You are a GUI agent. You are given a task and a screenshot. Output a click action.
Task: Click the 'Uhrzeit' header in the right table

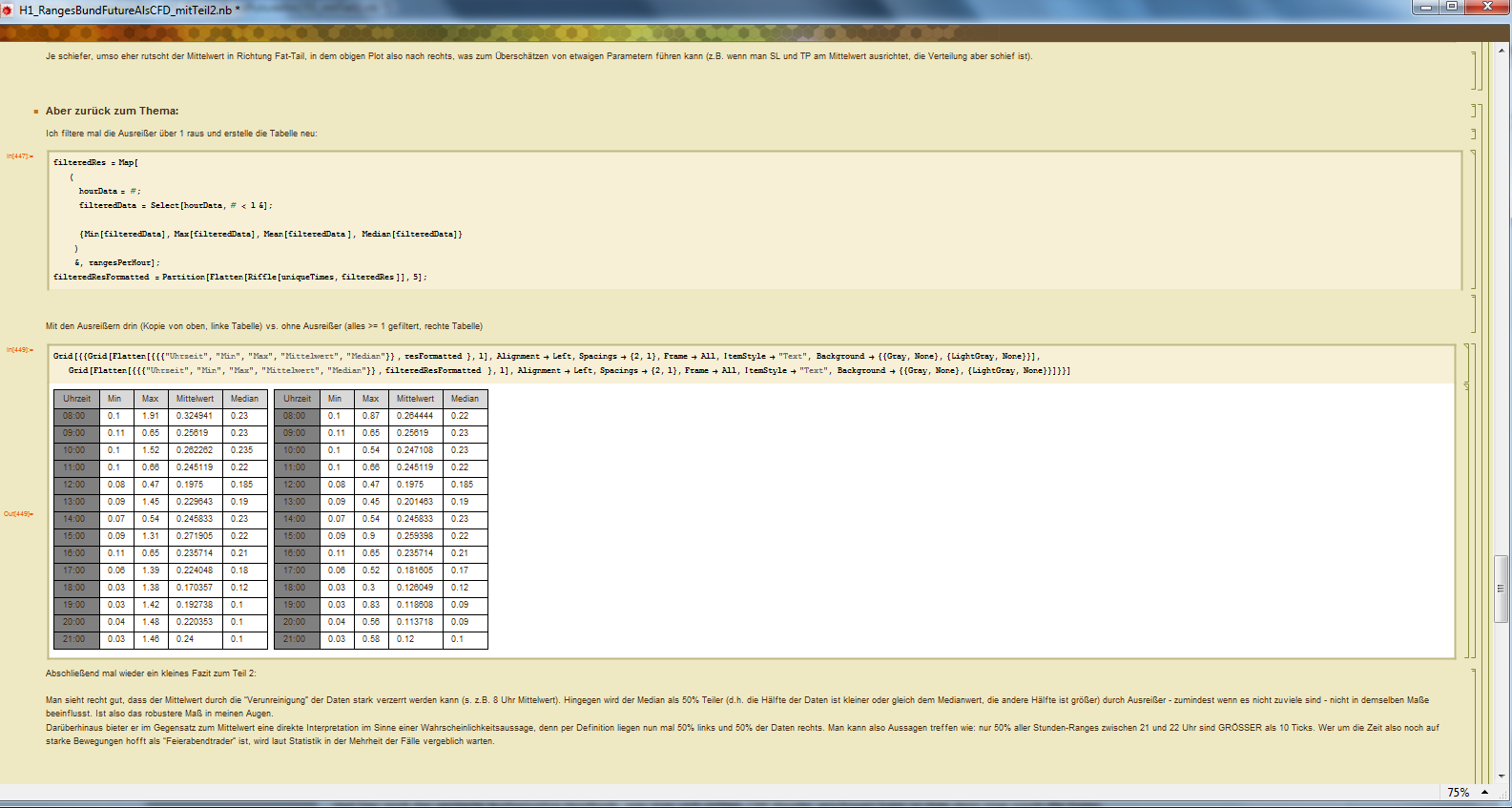coord(298,399)
